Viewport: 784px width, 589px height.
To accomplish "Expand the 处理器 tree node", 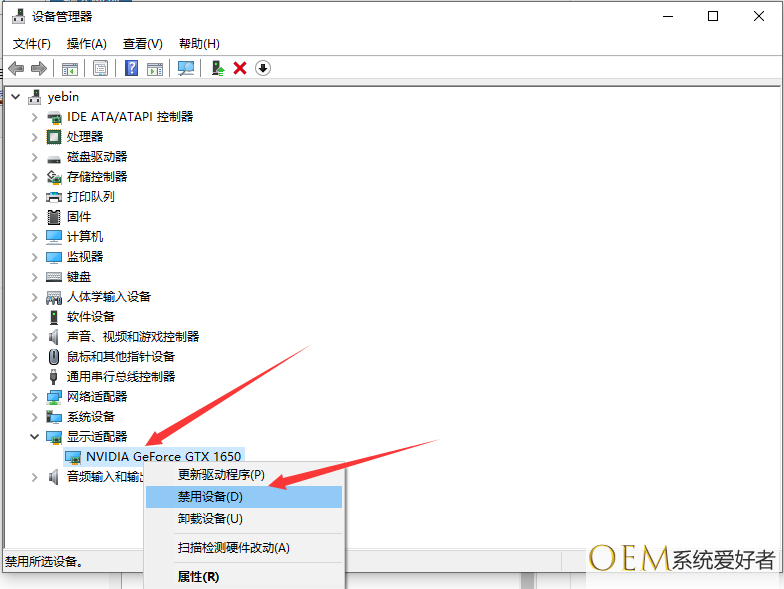I will pyautogui.click(x=35, y=137).
